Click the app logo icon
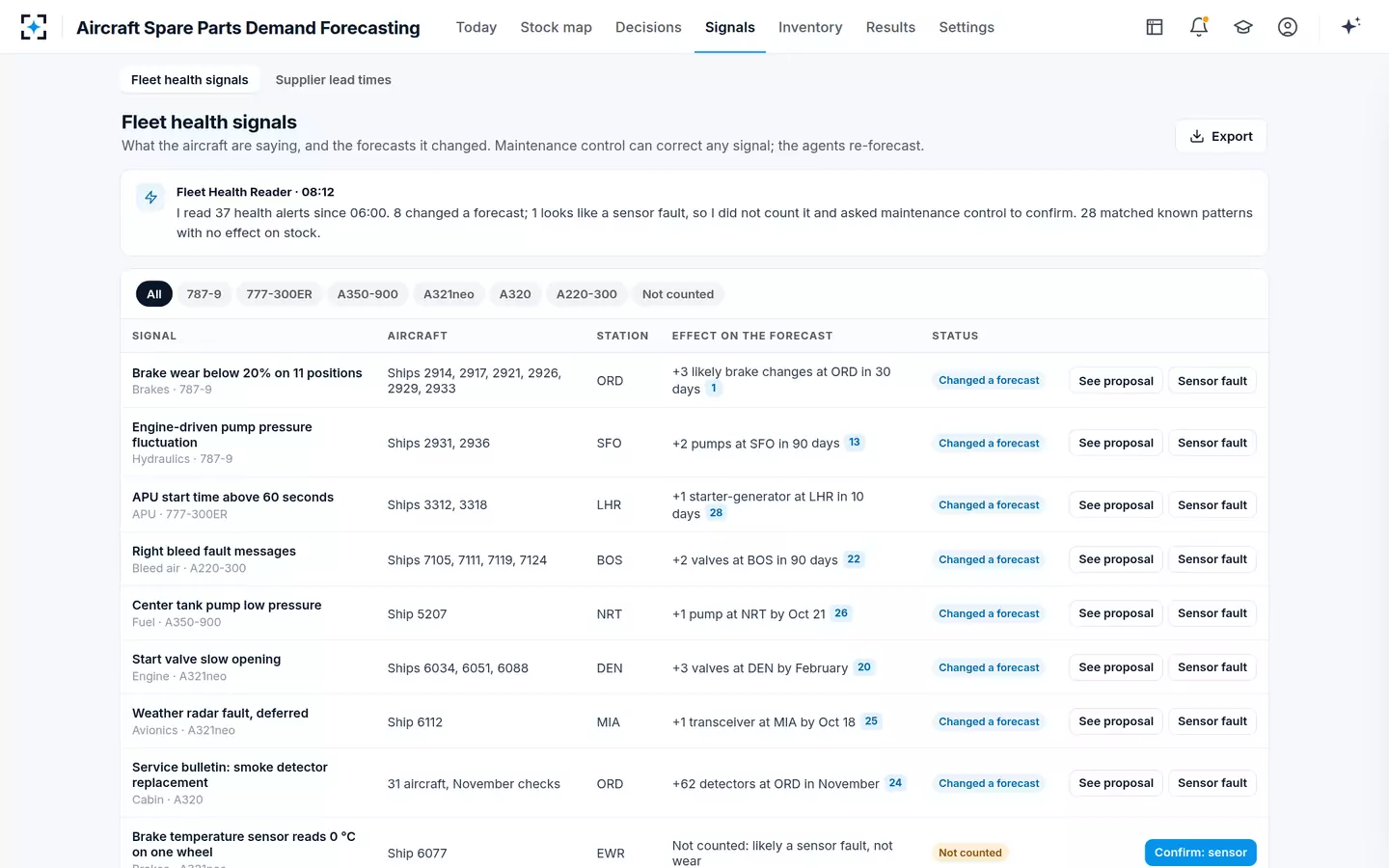Viewport: 1389px width, 868px height. pos(34,27)
